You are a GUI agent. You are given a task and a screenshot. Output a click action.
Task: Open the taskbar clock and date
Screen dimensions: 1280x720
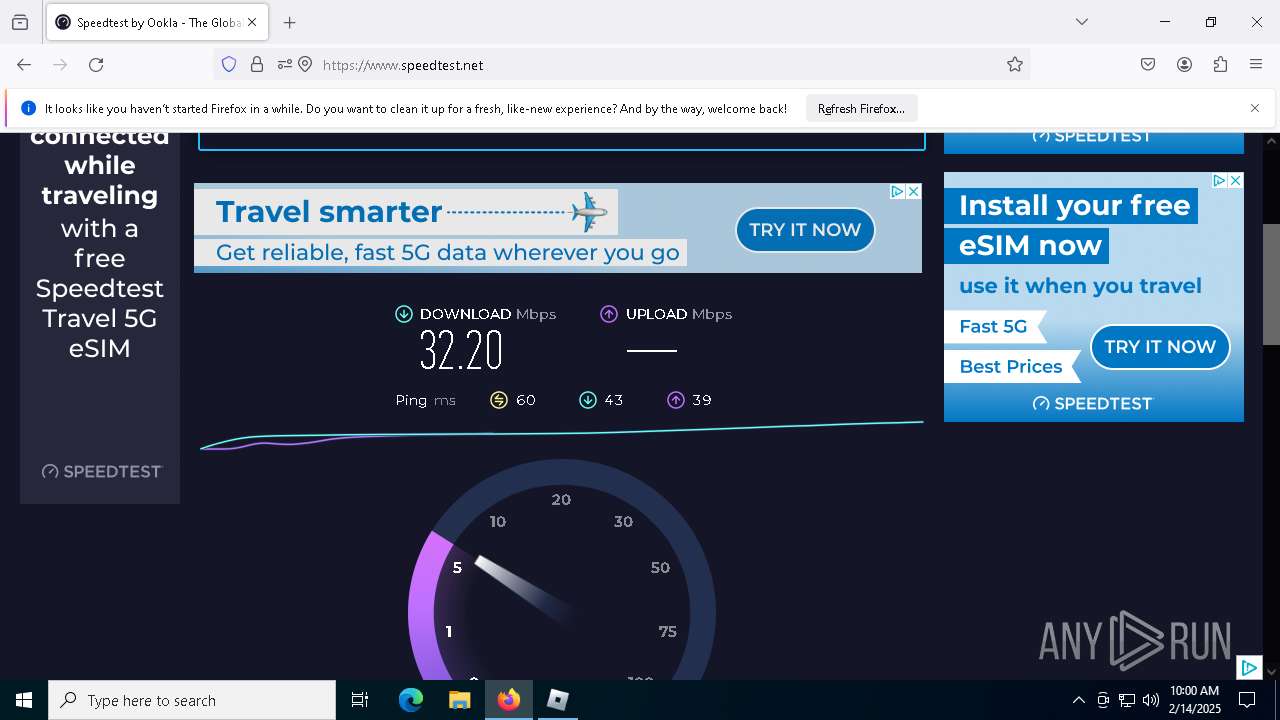[x=1195, y=700]
